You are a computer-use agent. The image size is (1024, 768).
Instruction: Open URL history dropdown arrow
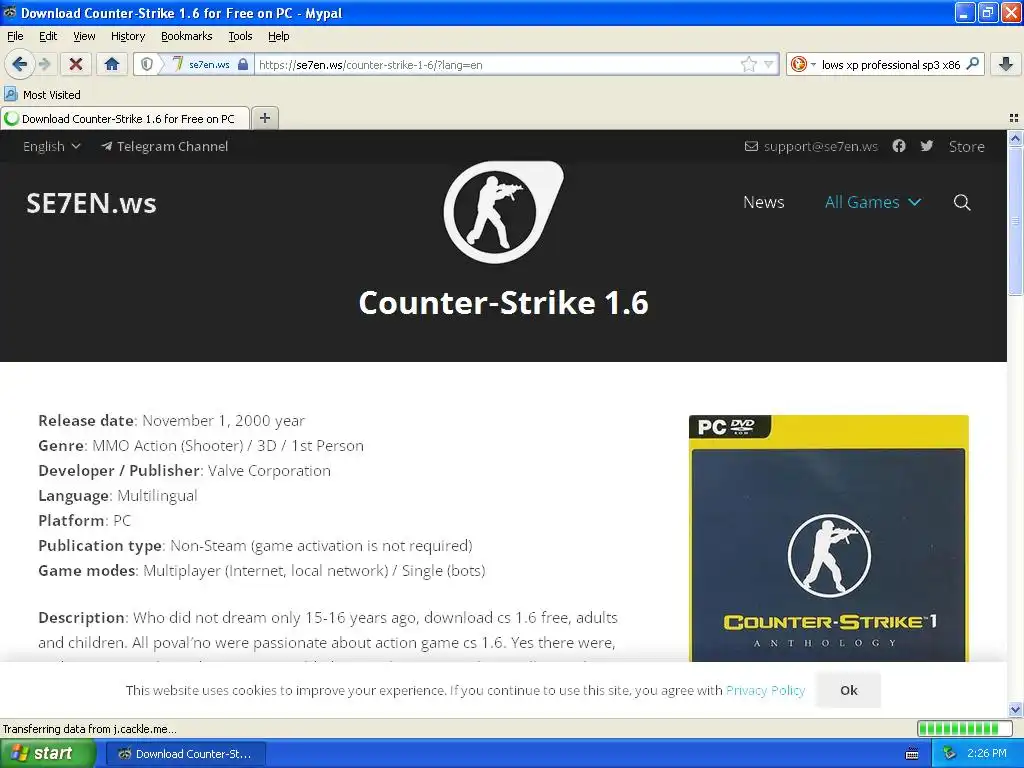(769, 64)
